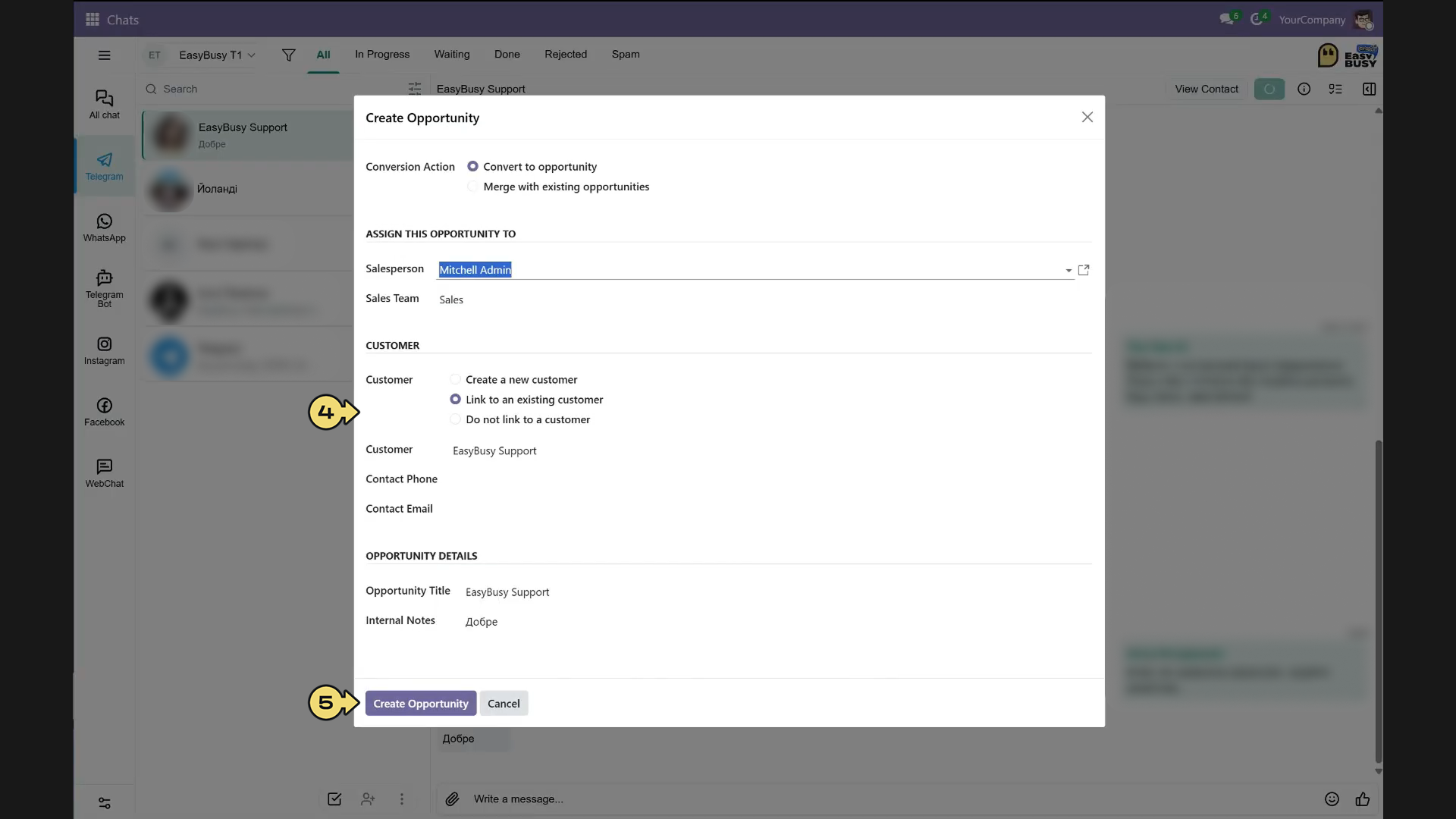Open the emoji picker
Image resolution: width=1456 pixels, height=819 pixels.
coord(1332,799)
